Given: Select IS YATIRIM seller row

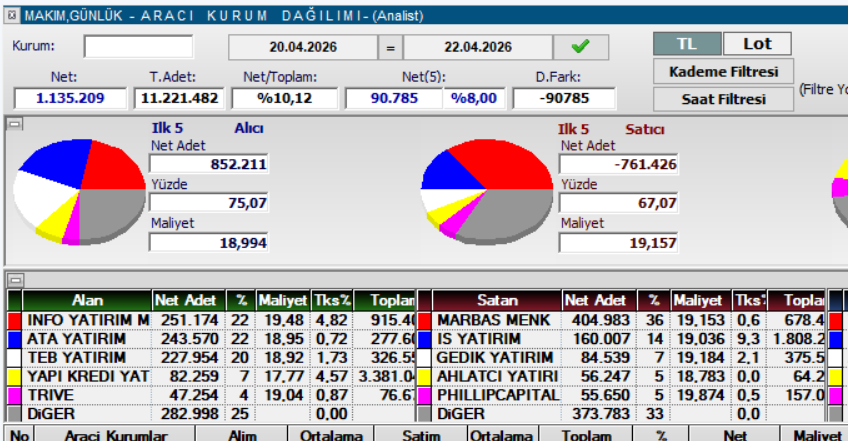Looking at the screenshot, I should (621, 339).
